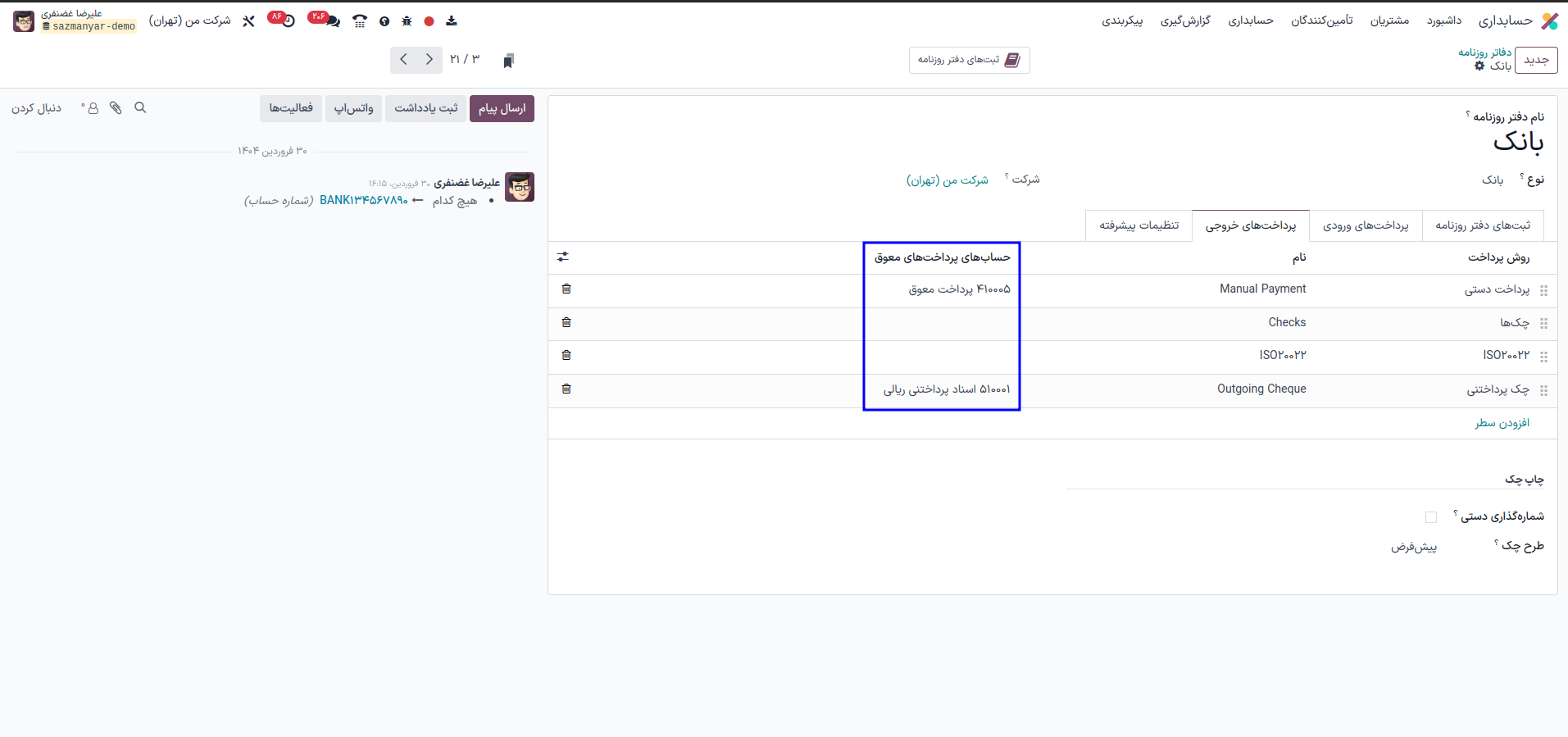1568x737 pixels.
Task: Click the paperclip attachments icon in chatter
Action: click(116, 108)
